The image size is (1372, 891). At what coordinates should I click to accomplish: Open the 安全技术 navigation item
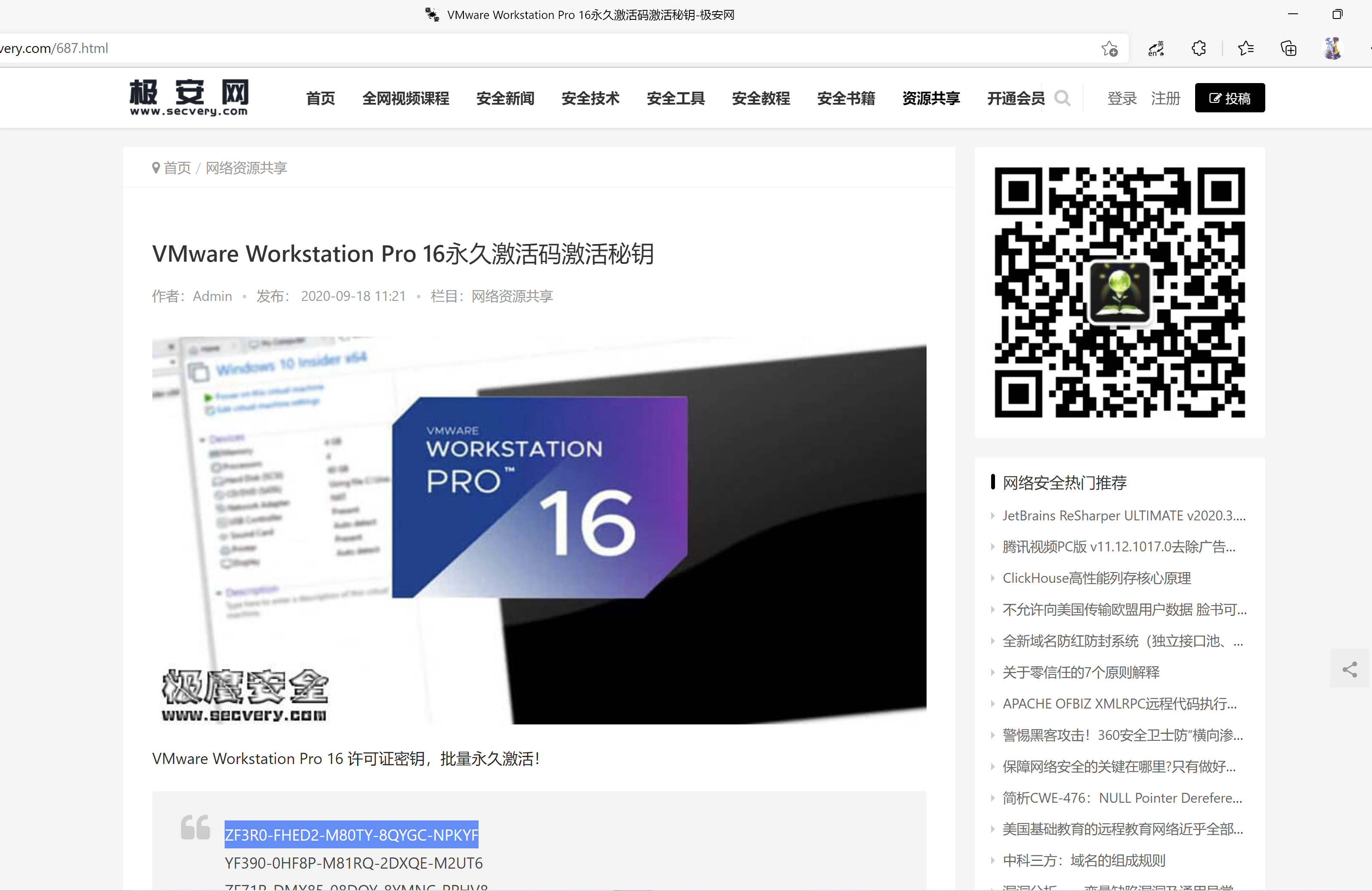(590, 99)
